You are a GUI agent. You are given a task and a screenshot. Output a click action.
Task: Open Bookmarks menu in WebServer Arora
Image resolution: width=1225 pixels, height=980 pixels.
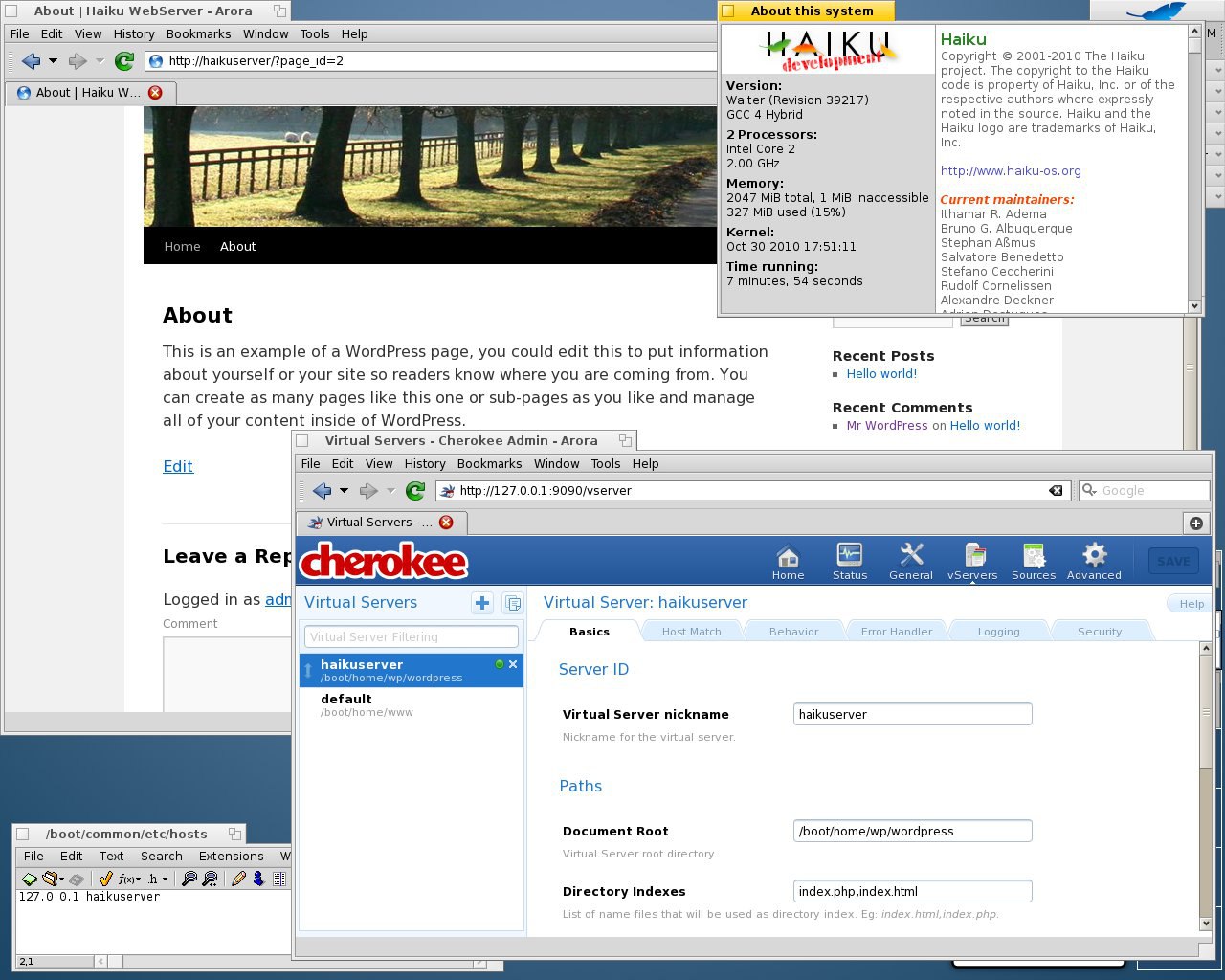(x=198, y=33)
